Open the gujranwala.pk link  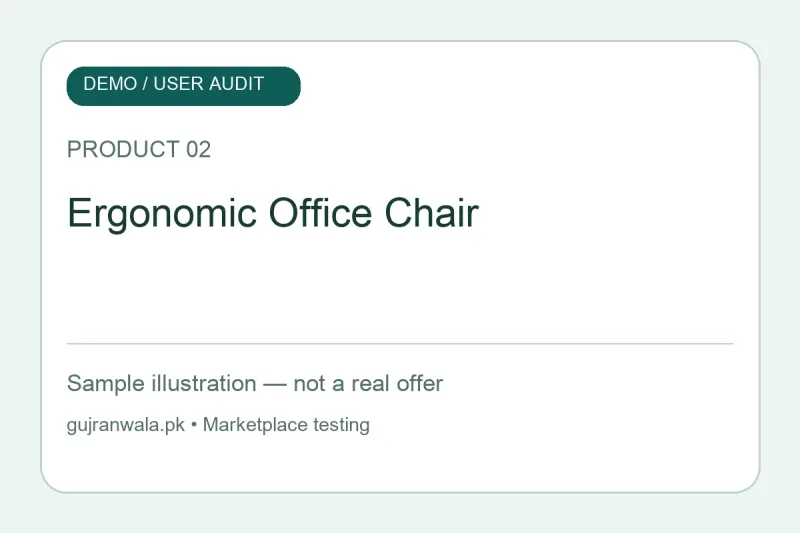pyautogui.click(x=126, y=425)
